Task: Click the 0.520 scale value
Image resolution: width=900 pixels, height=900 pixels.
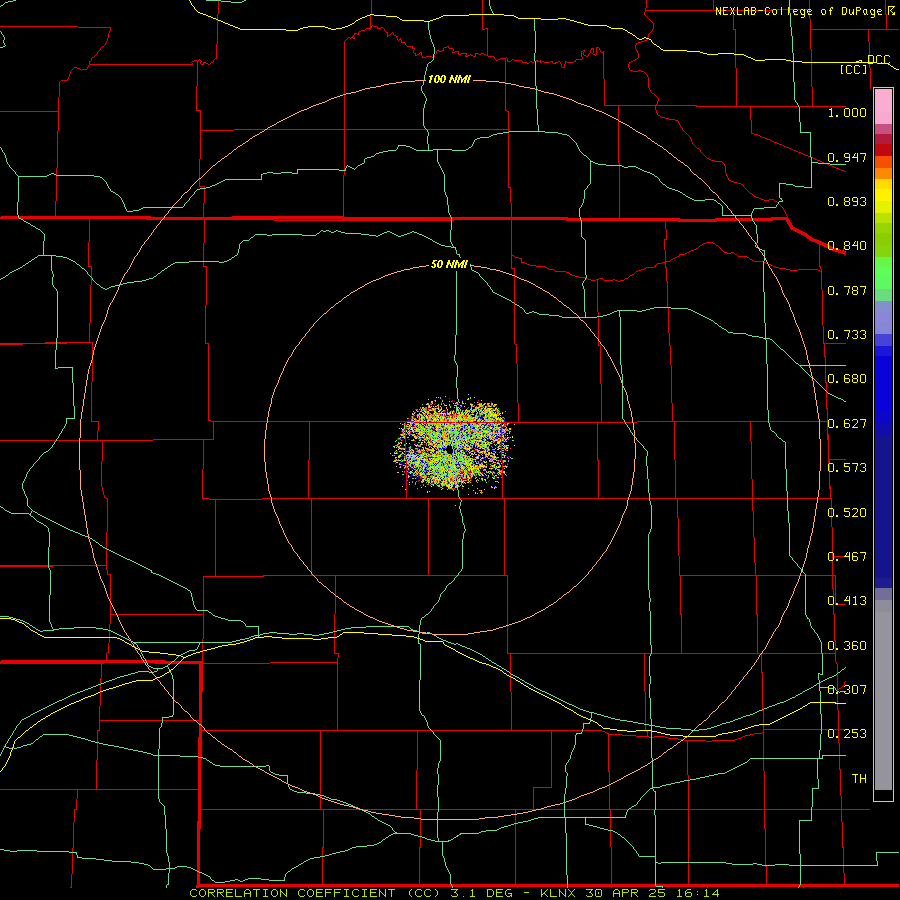Action: (x=847, y=513)
